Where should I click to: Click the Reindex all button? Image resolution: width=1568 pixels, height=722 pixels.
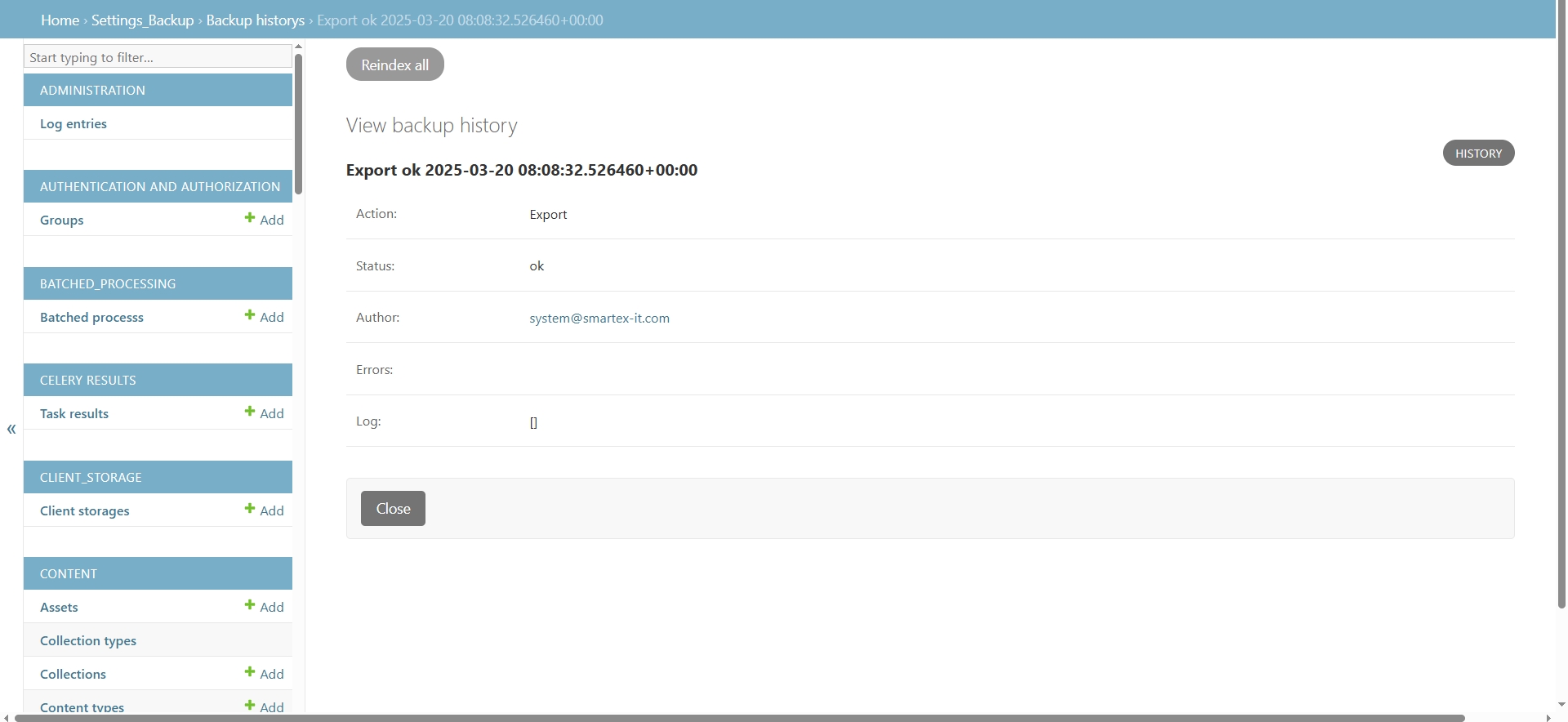point(395,65)
